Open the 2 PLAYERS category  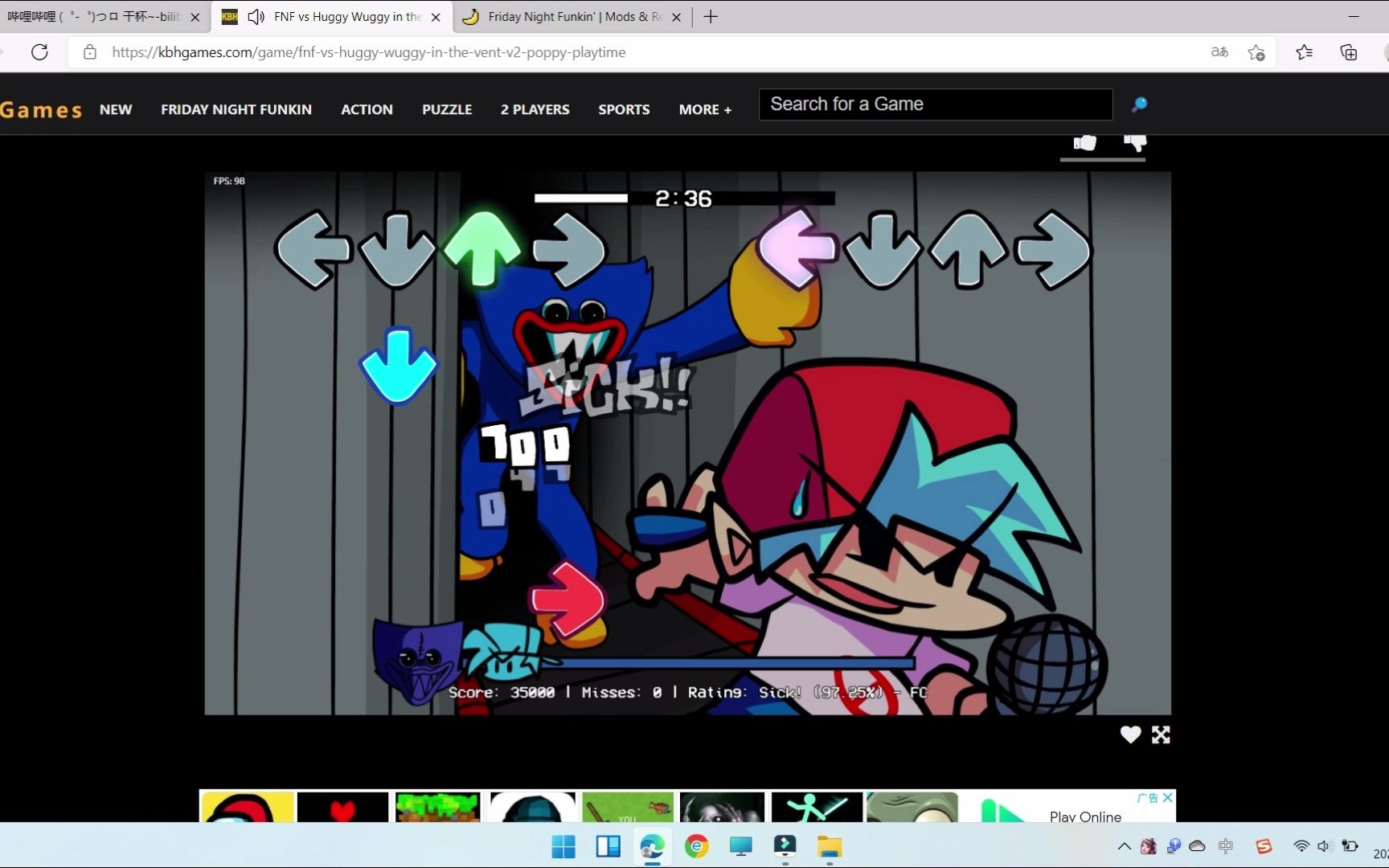click(535, 109)
